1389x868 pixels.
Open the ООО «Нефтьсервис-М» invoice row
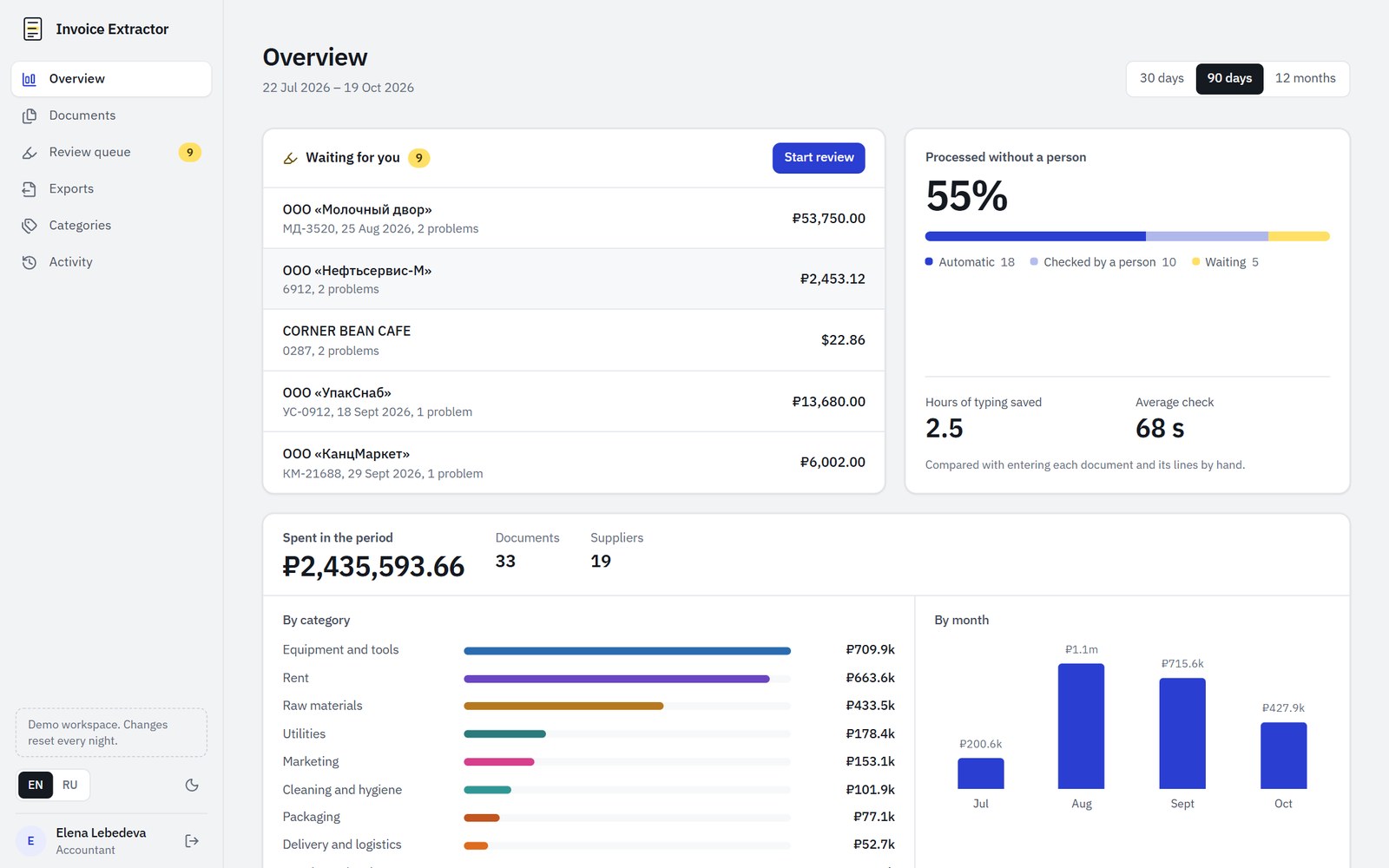574,279
